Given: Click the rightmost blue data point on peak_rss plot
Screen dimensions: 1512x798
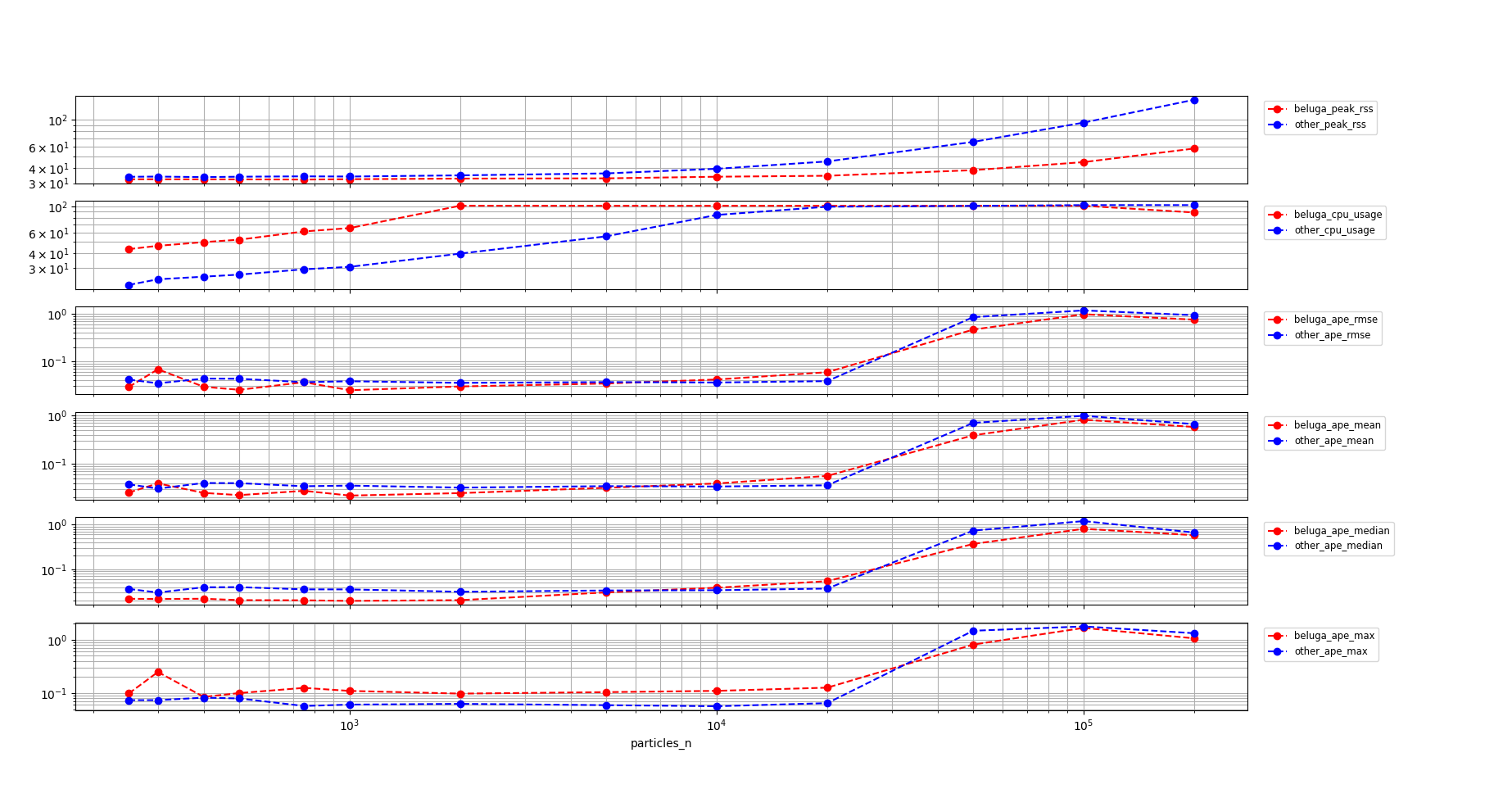Looking at the screenshot, I should (1195, 100).
